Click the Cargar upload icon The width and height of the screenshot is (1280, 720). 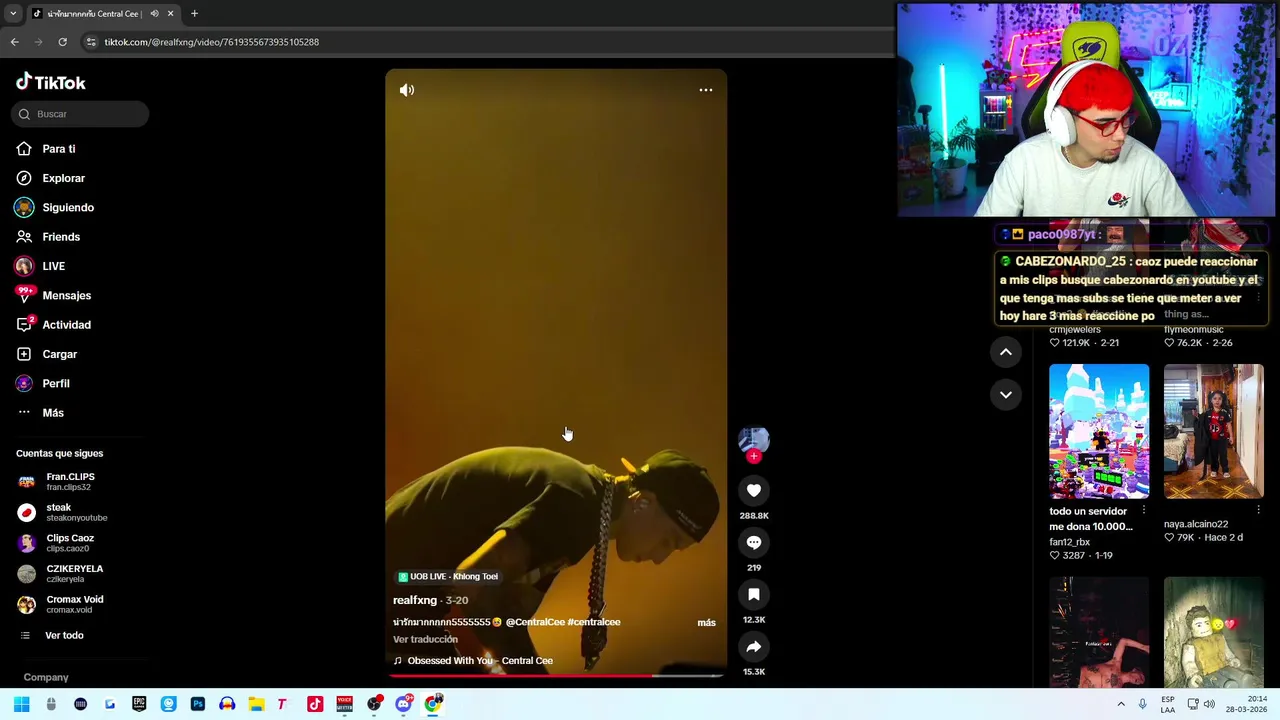(x=24, y=354)
